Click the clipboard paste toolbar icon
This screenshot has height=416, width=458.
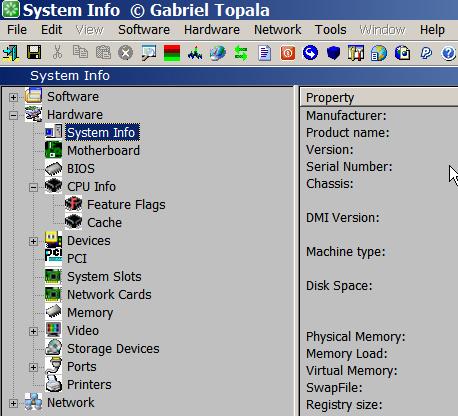103,53
